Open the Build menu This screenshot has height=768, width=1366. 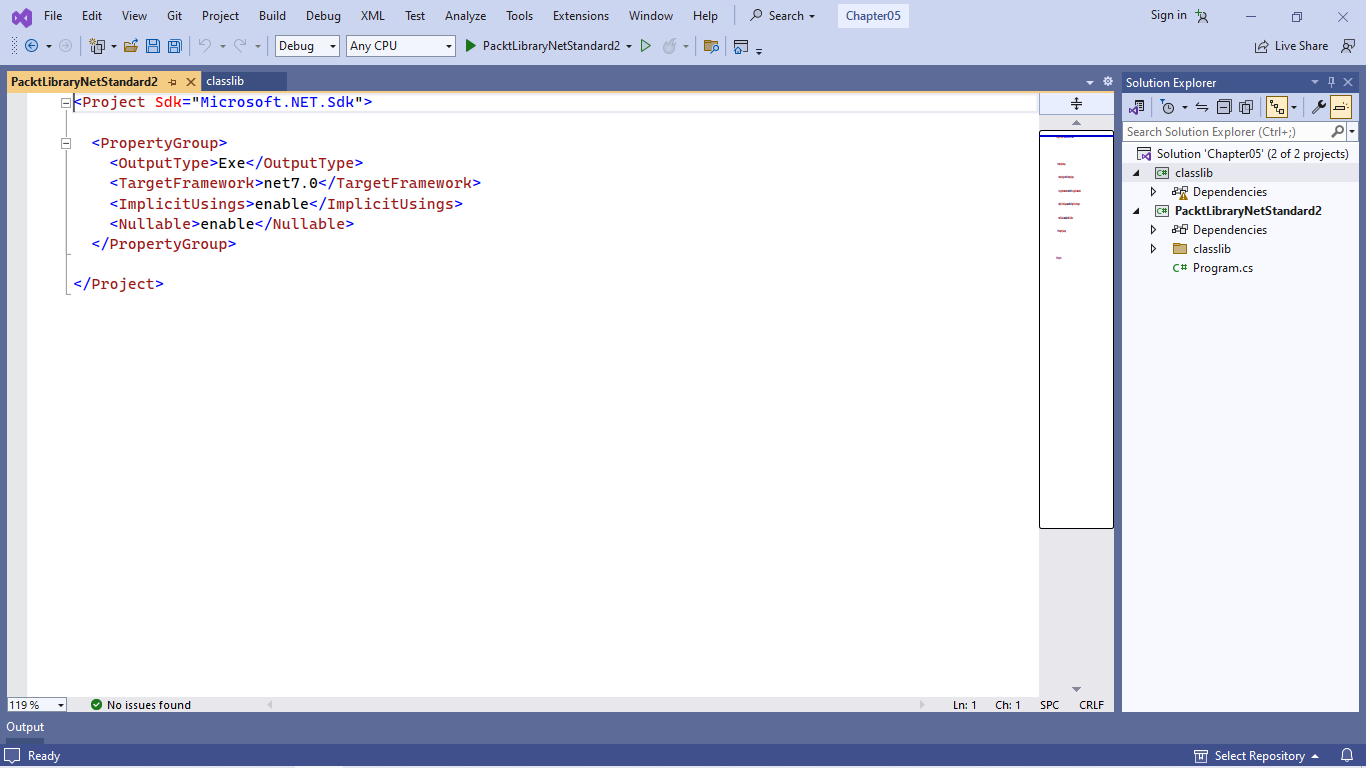point(272,16)
